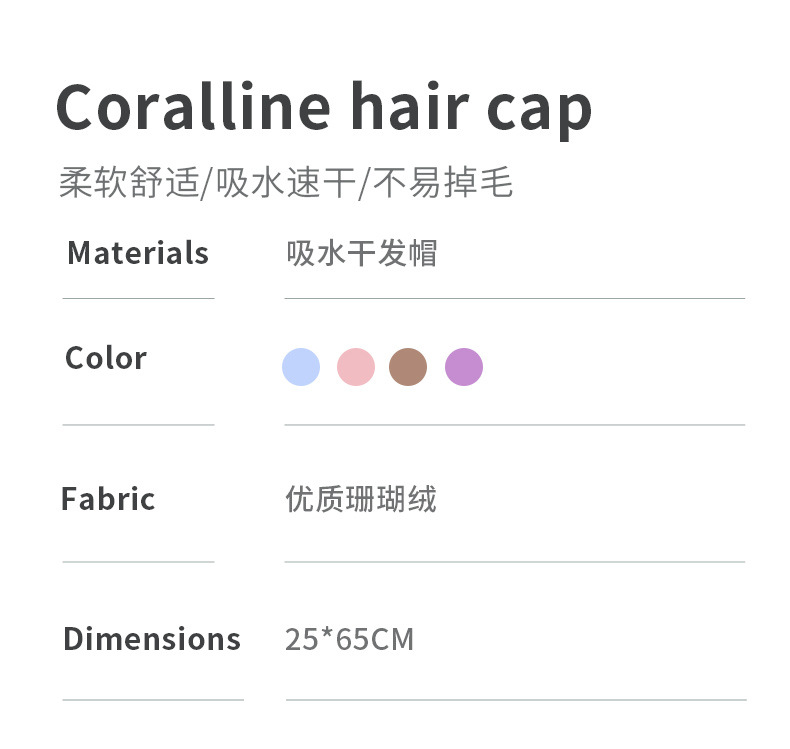Click the Dimensions label

[x=152, y=639]
